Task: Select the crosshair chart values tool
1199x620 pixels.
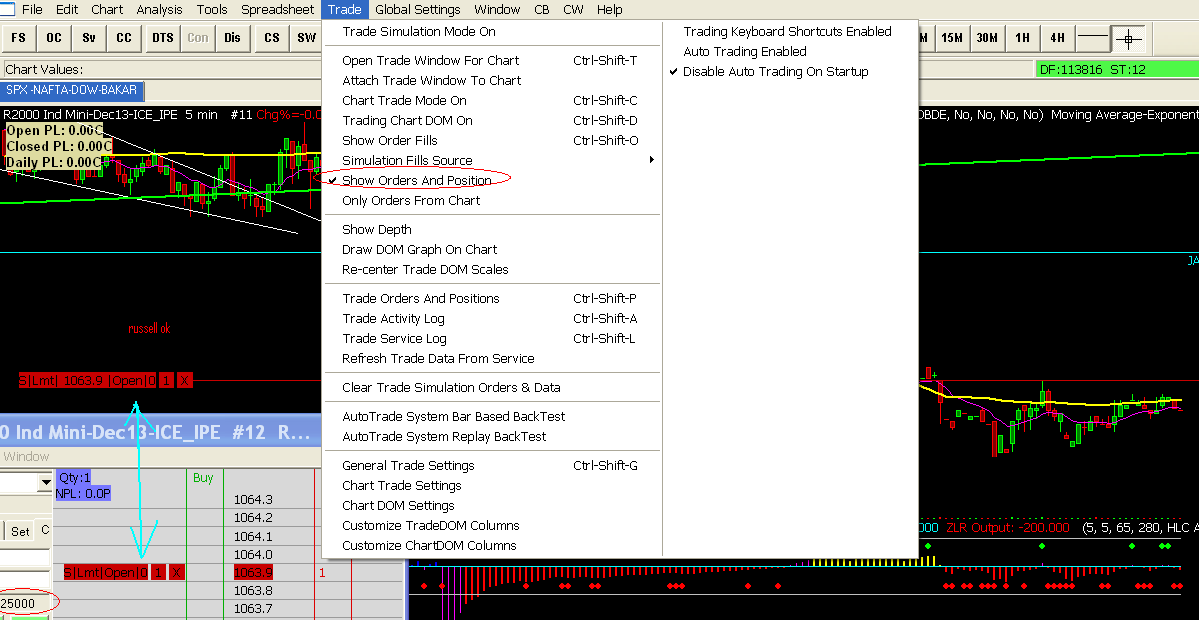Action: tap(1128, 37)
